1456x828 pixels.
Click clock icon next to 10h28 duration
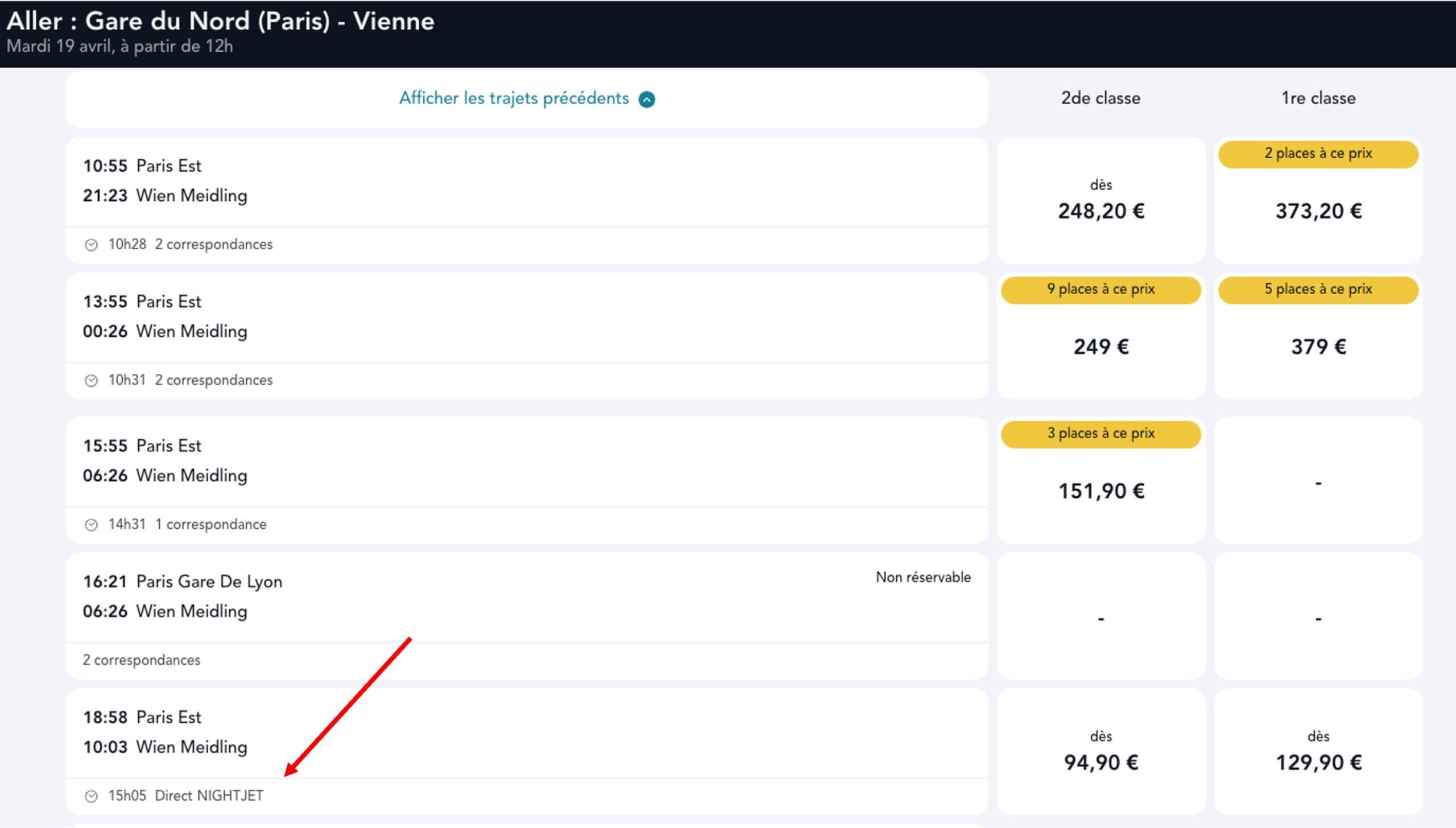click(x=91, y=245)
